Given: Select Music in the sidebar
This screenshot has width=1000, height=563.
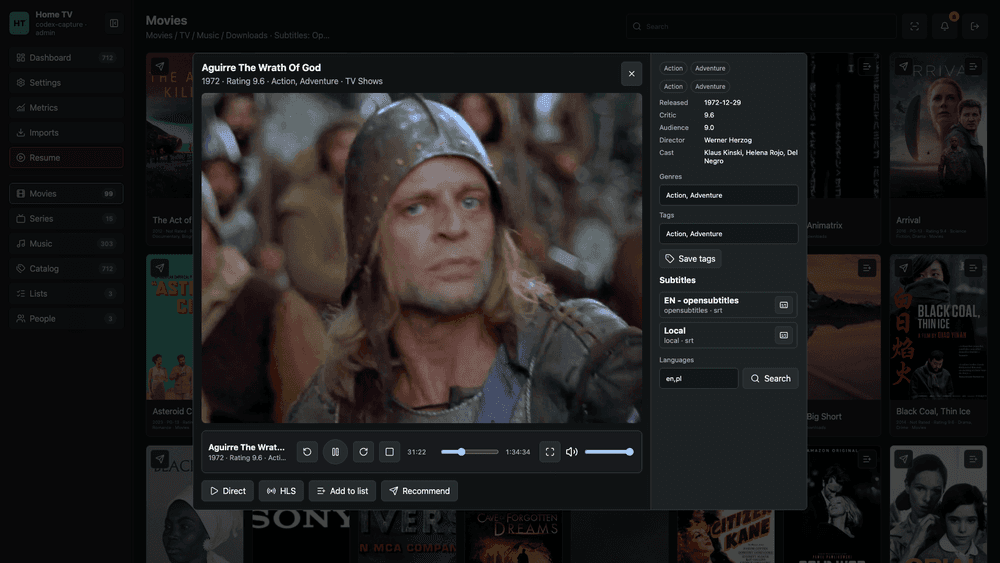Looking at the screenshot, I should click(66, 244).
